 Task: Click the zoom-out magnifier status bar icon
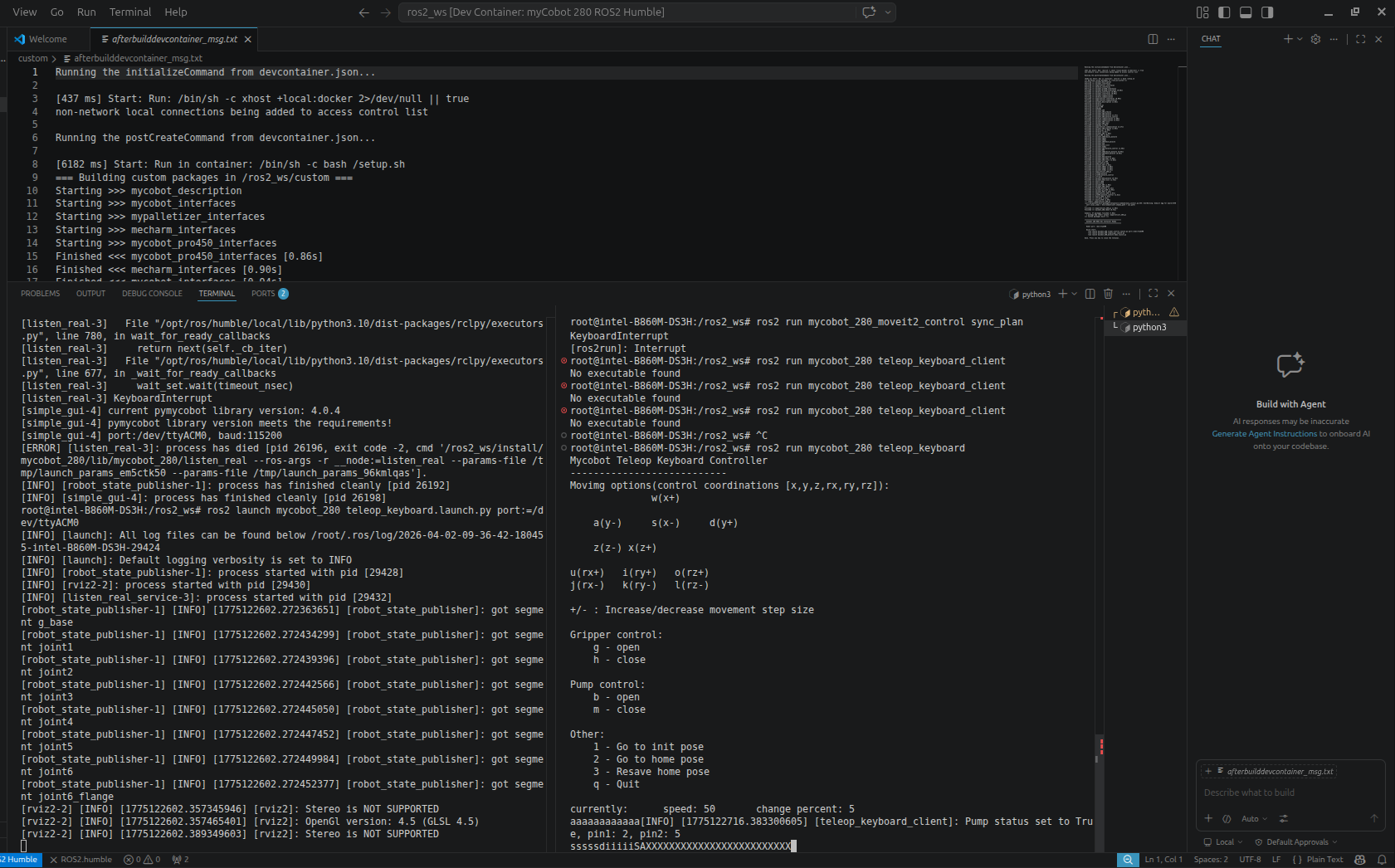[x=1128, y=860]
